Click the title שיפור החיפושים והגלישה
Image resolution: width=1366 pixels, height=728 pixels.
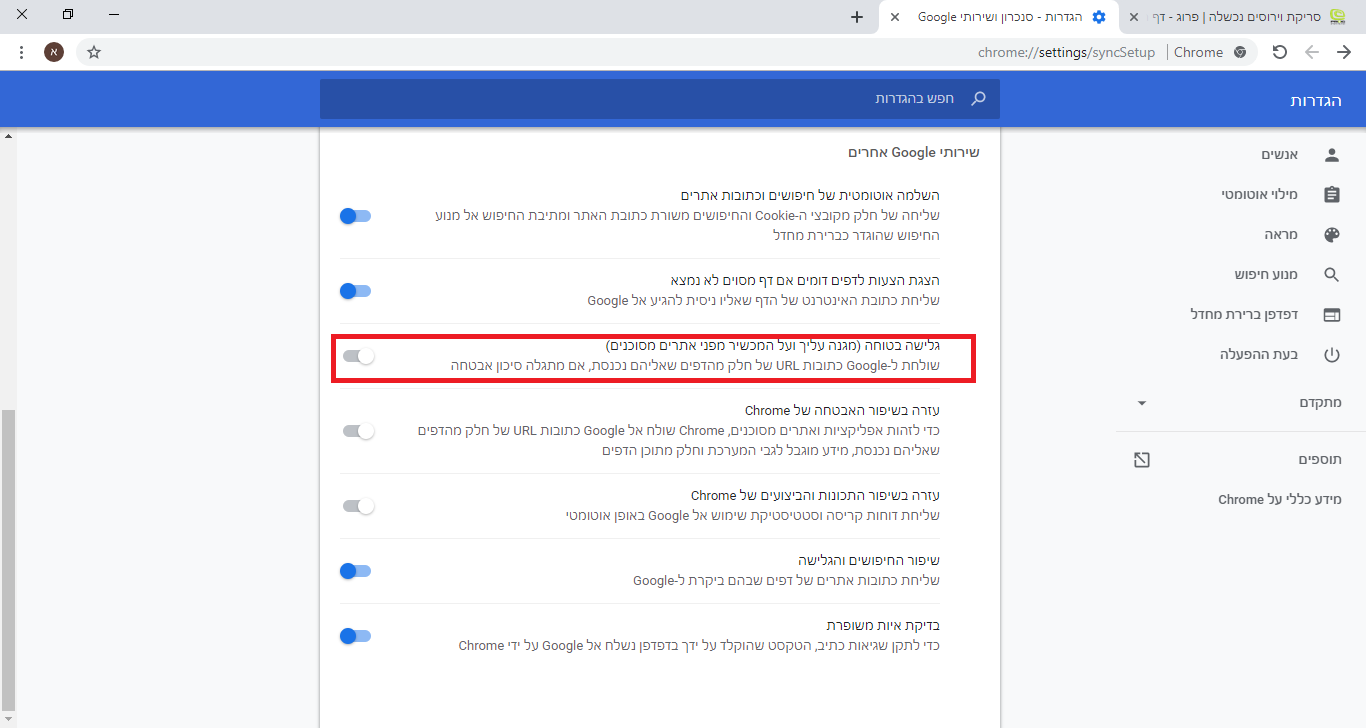tap(869, 560)
